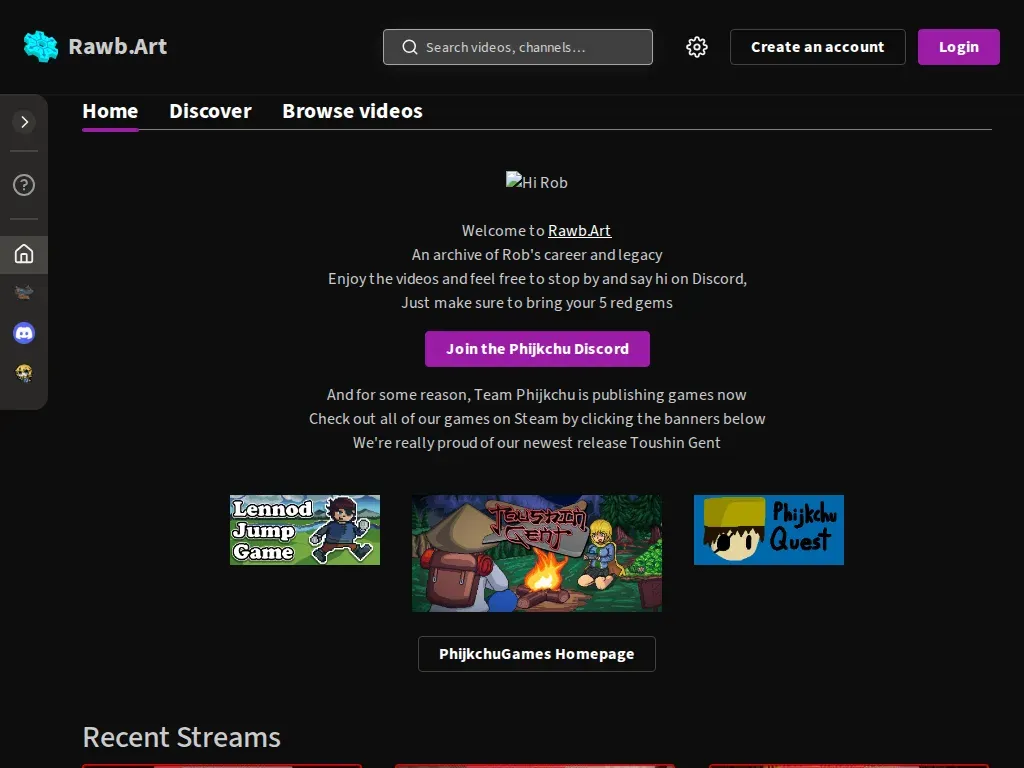The height and width of the screenshot is (768, 1024).
Task: Follow the Rawb.Art link in welcome text
Action: 579,231
